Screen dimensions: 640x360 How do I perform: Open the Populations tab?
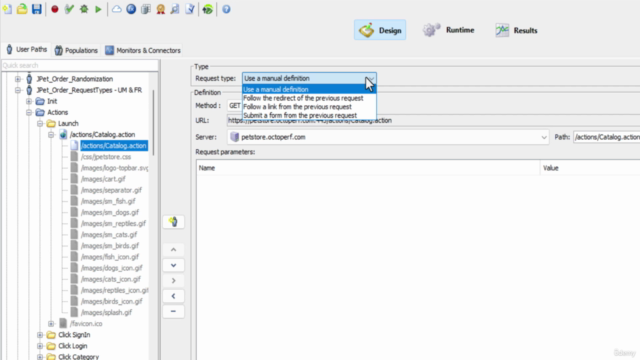[76, 50]
